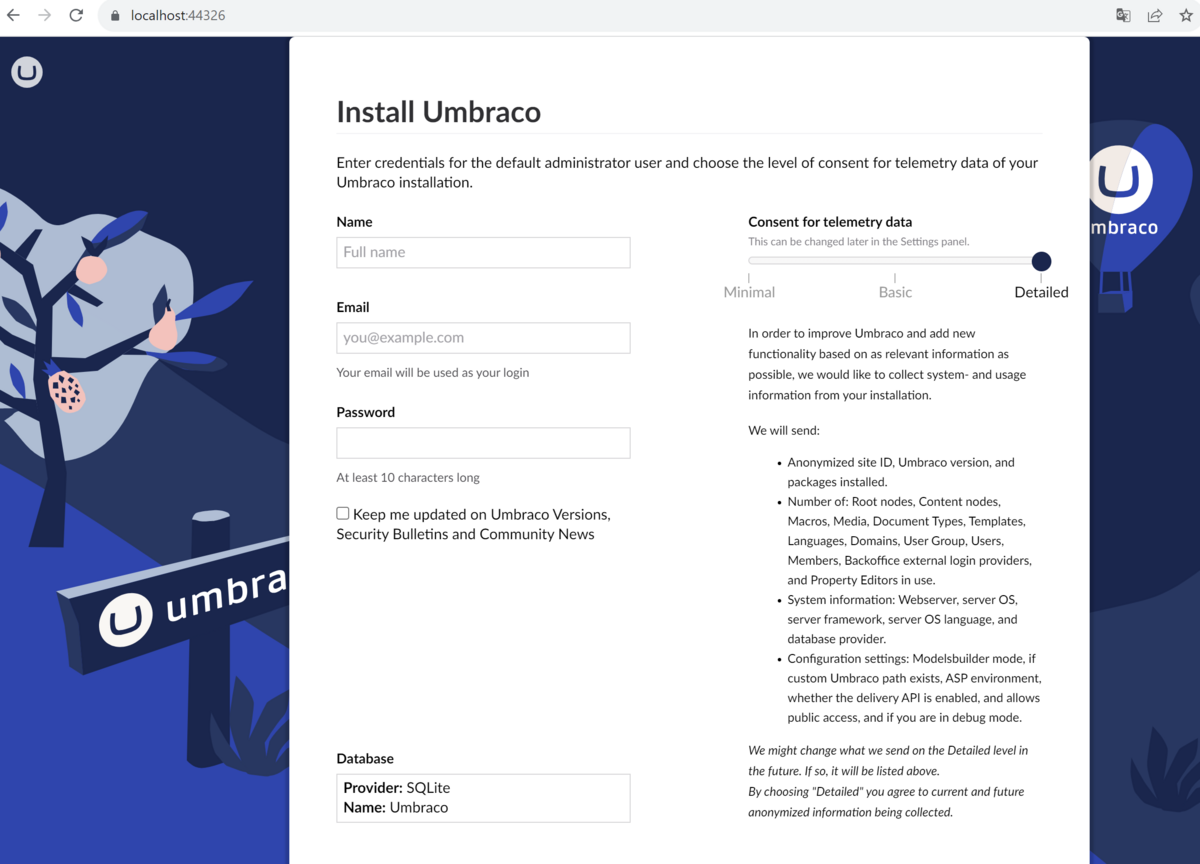Click the Password input field
This screenshot has width=1200, height=864.
click(483, 443)
